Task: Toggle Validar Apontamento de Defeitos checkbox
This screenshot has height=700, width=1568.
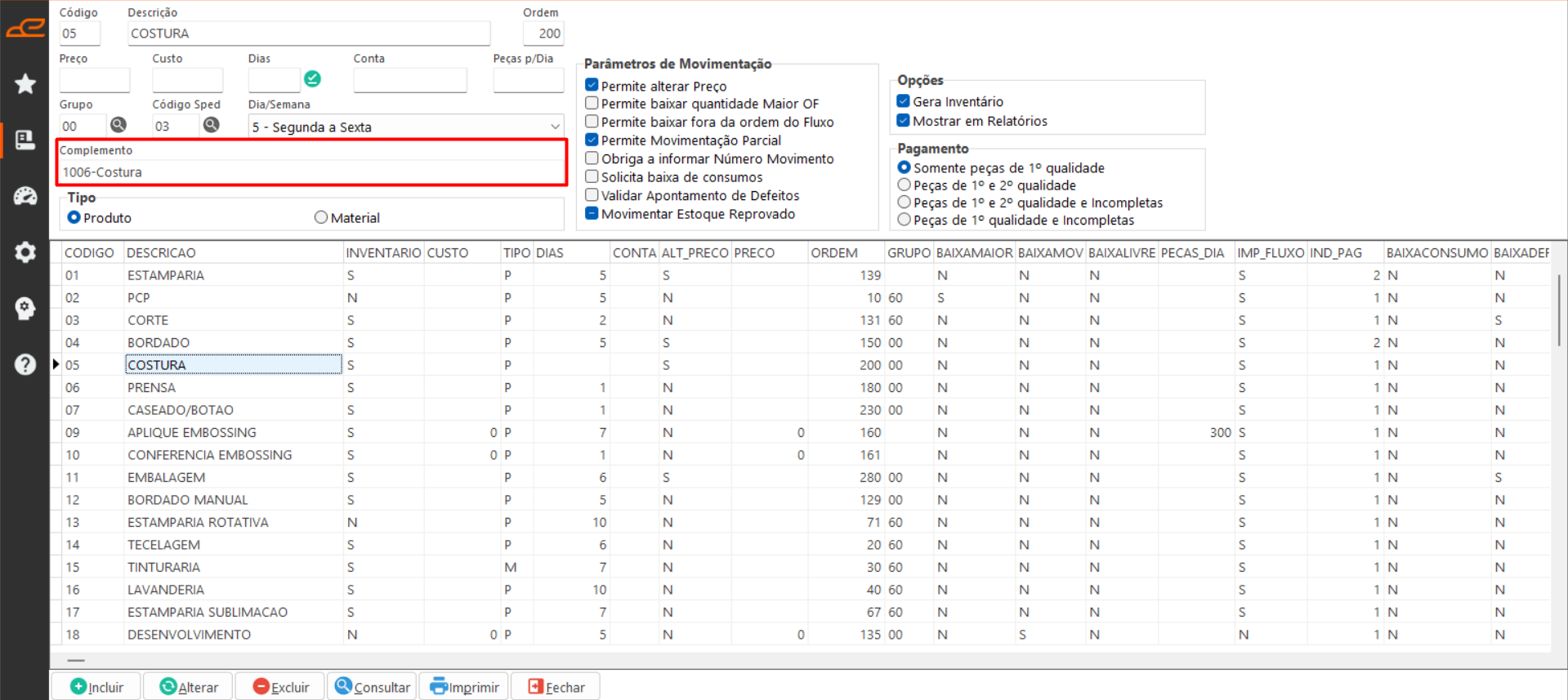Action: (592, 195)
